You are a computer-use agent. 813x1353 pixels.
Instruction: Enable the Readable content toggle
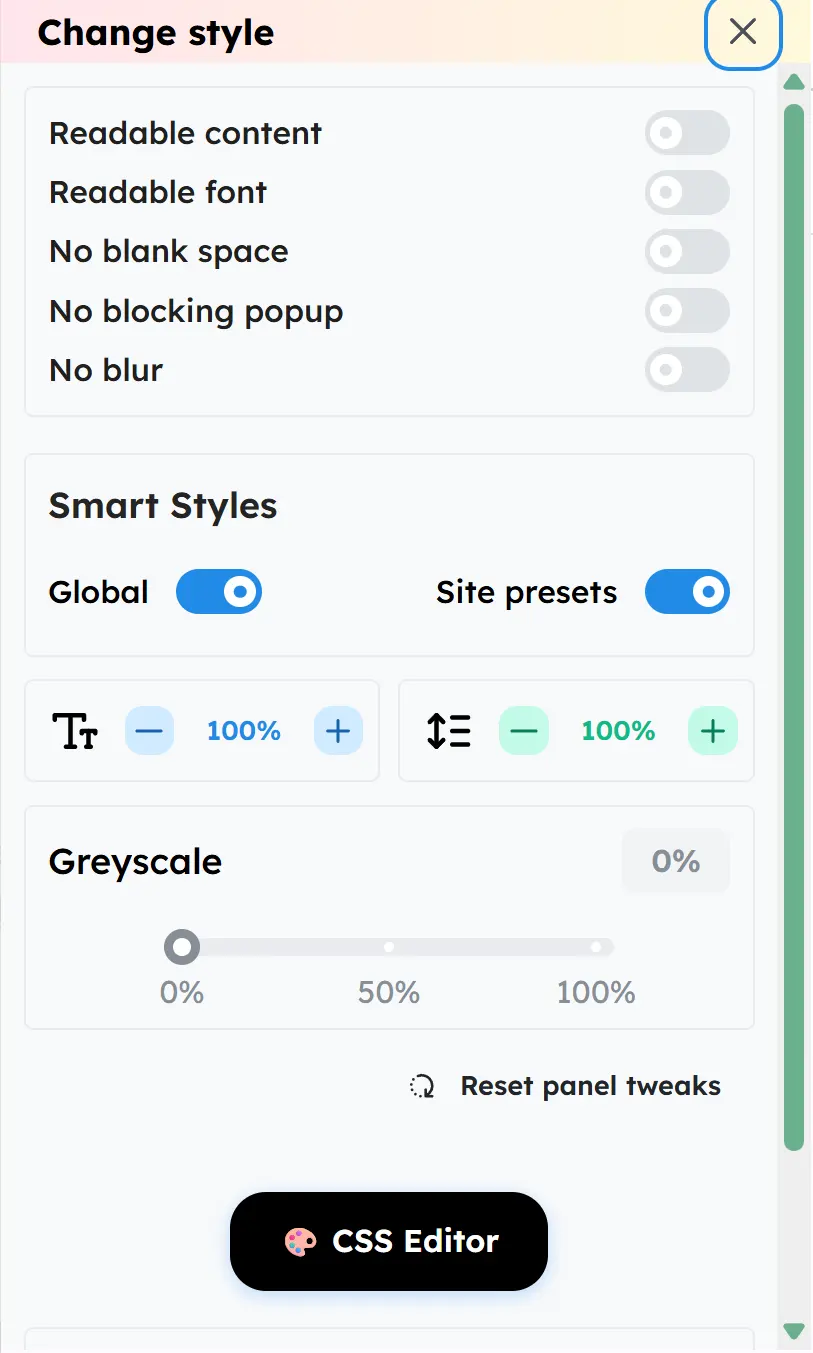[687, 133]
